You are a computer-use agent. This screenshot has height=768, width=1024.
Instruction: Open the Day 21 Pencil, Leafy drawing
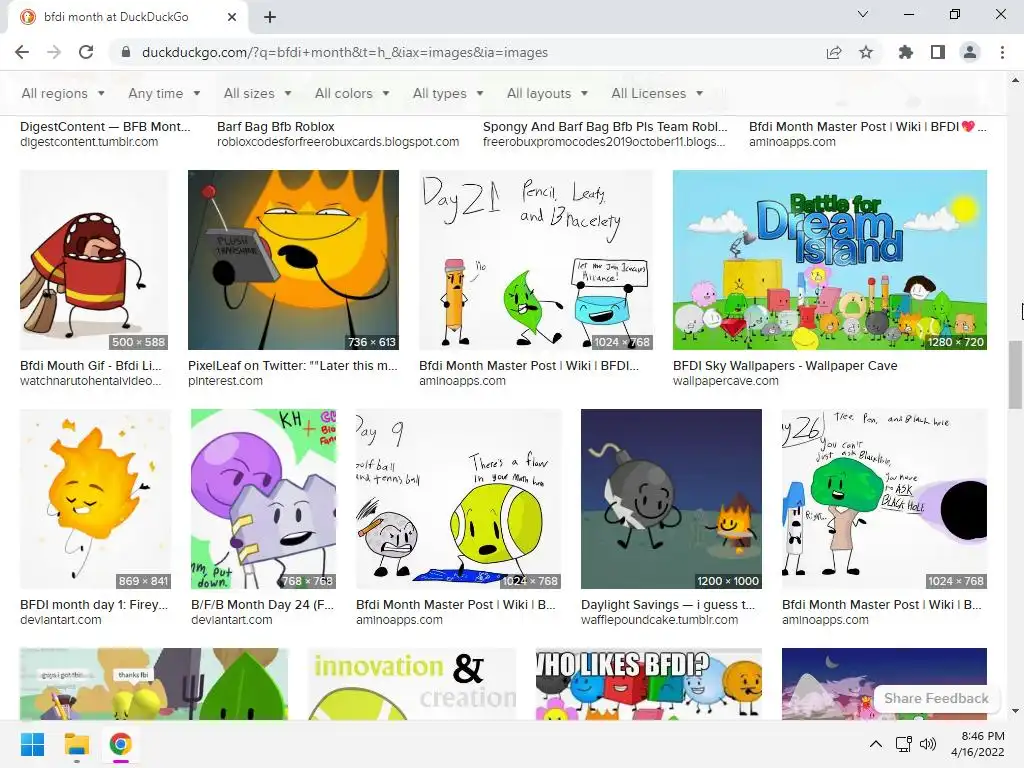point(536,260)
